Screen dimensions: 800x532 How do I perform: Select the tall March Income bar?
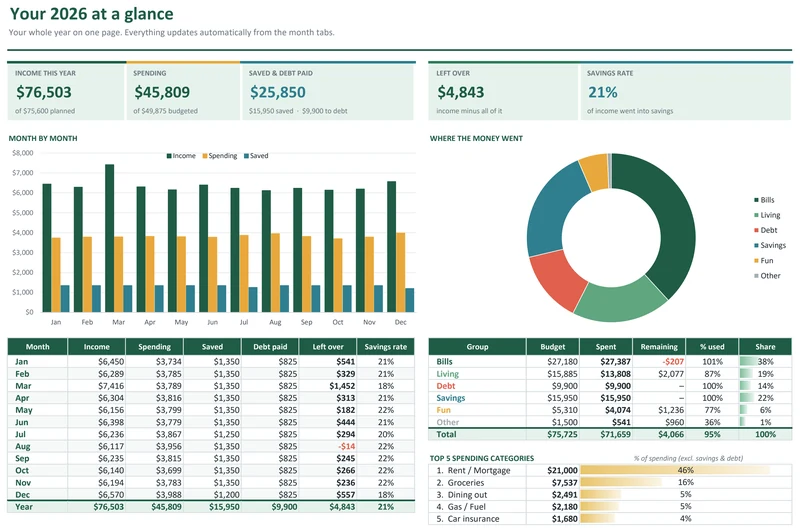coord(109,238)
